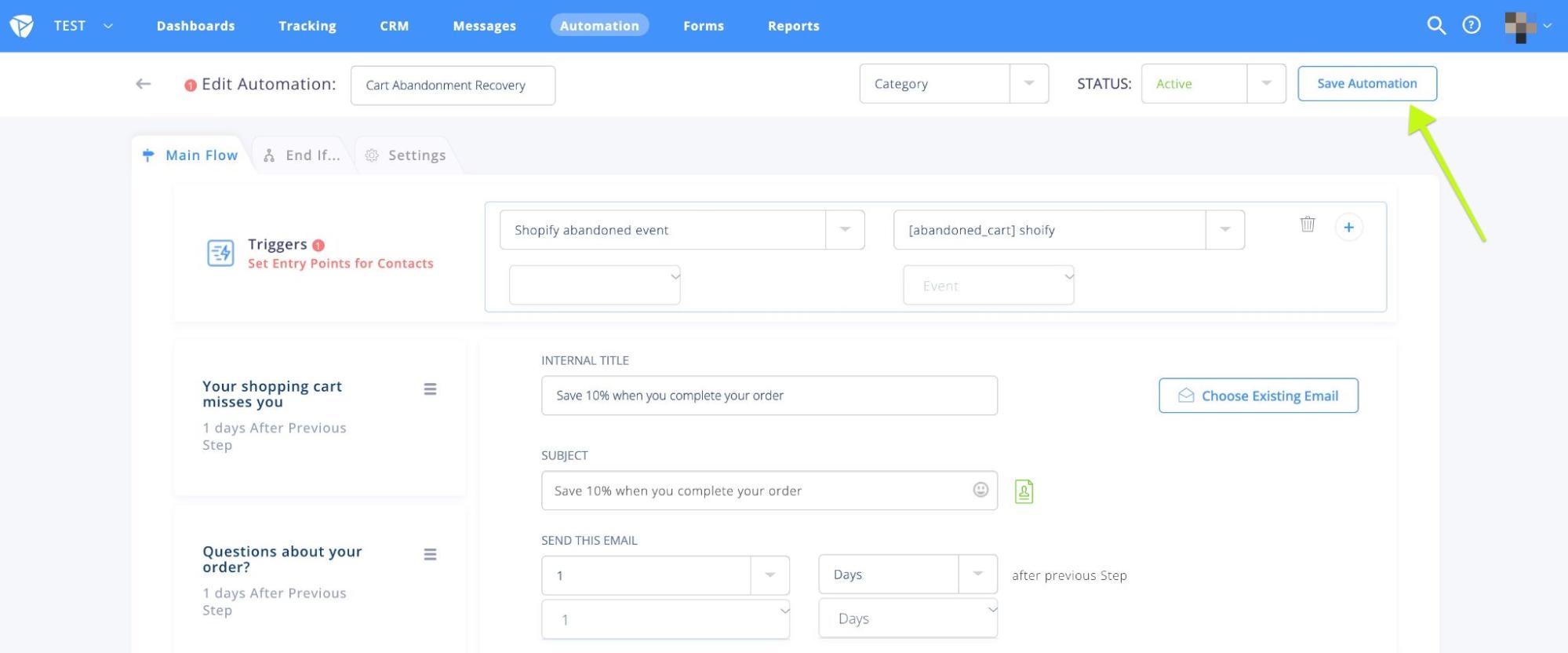This screenshot has width=1568, height=653.
Task: Open the help question mark icon
Action: pyautogui.click(x=1472, y=26)
